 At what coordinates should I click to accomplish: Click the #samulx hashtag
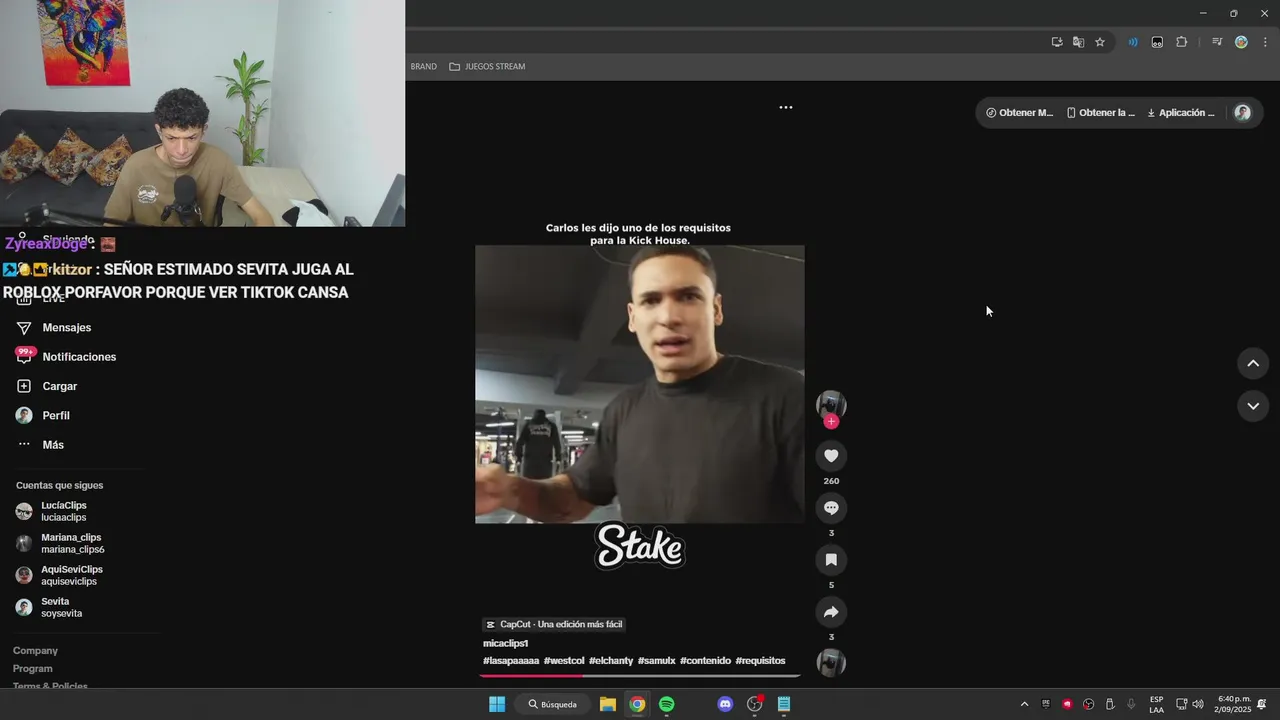pos(657,661)
